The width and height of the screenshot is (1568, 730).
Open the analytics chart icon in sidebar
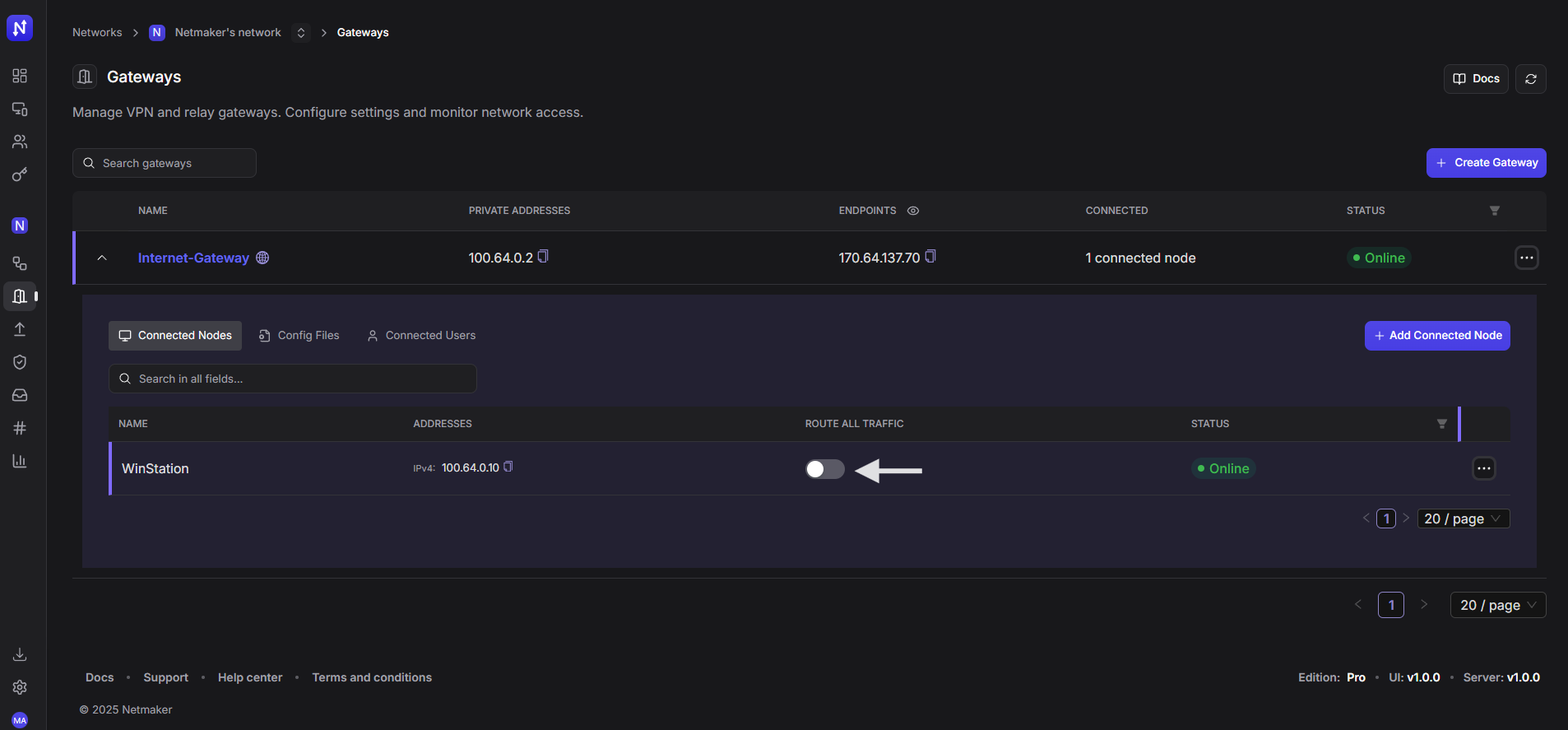click(20, 461)
